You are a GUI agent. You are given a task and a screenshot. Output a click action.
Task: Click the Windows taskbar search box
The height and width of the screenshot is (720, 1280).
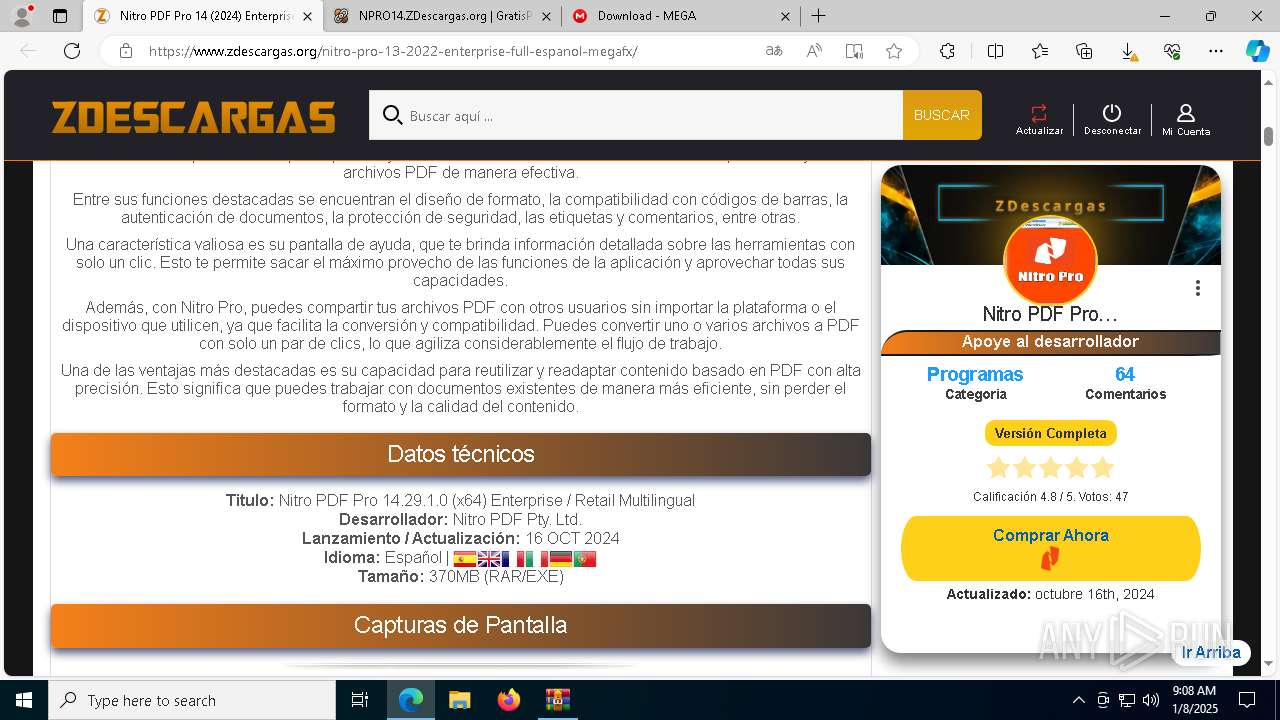192,700
